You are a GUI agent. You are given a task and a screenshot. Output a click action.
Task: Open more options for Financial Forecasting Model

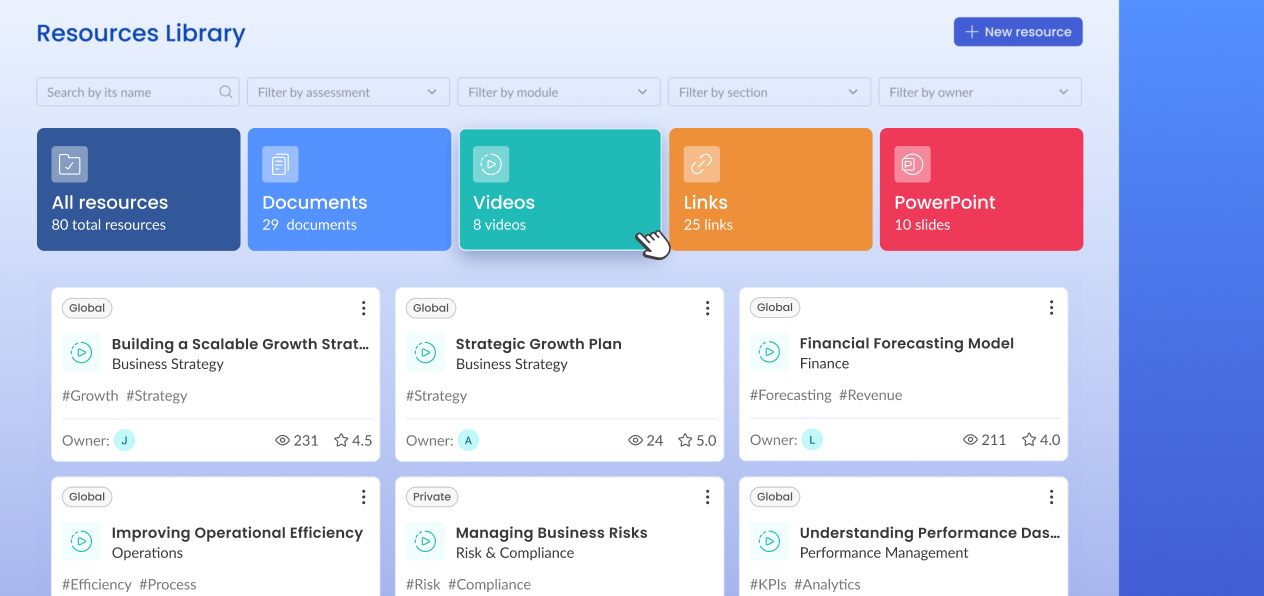click(1051, 308)
